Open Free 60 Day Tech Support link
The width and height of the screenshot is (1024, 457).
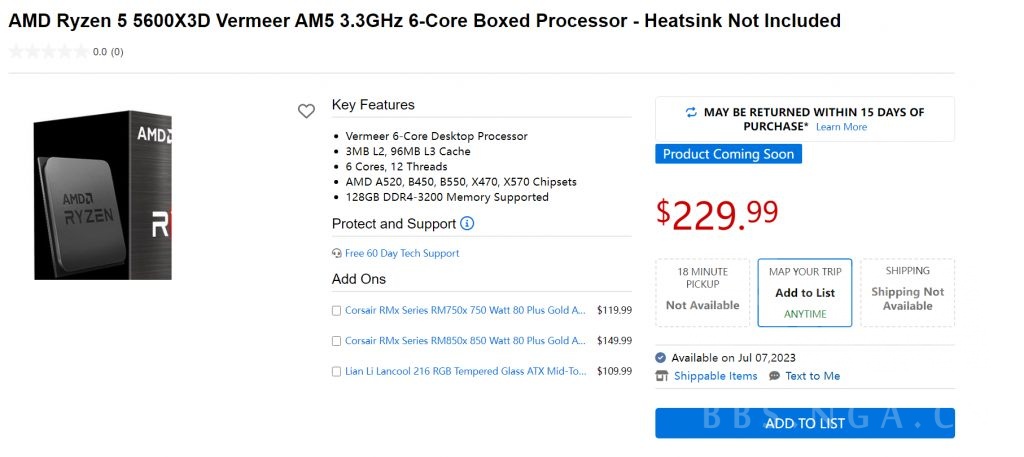pos(402,254)
